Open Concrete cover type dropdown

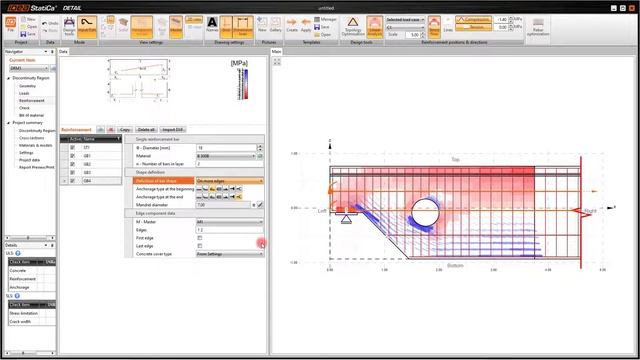tap(229, 254)
